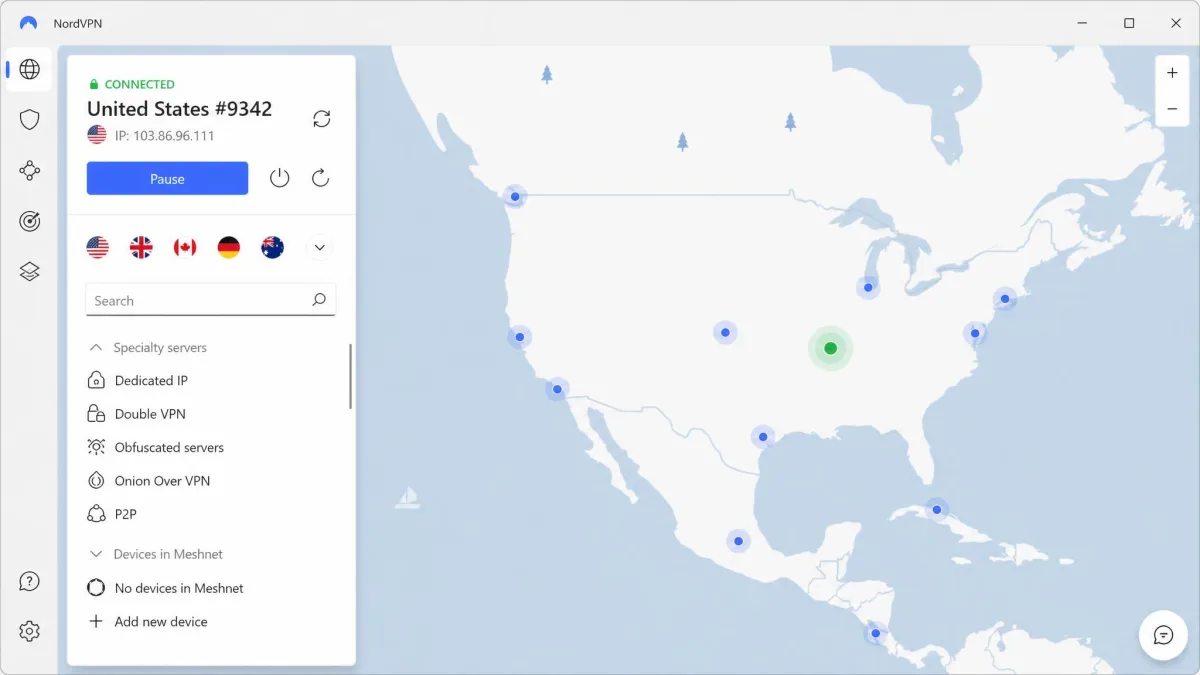Select Onion Over VPN option
This screenshot has height=675, width=1200.
coord(149,481)
